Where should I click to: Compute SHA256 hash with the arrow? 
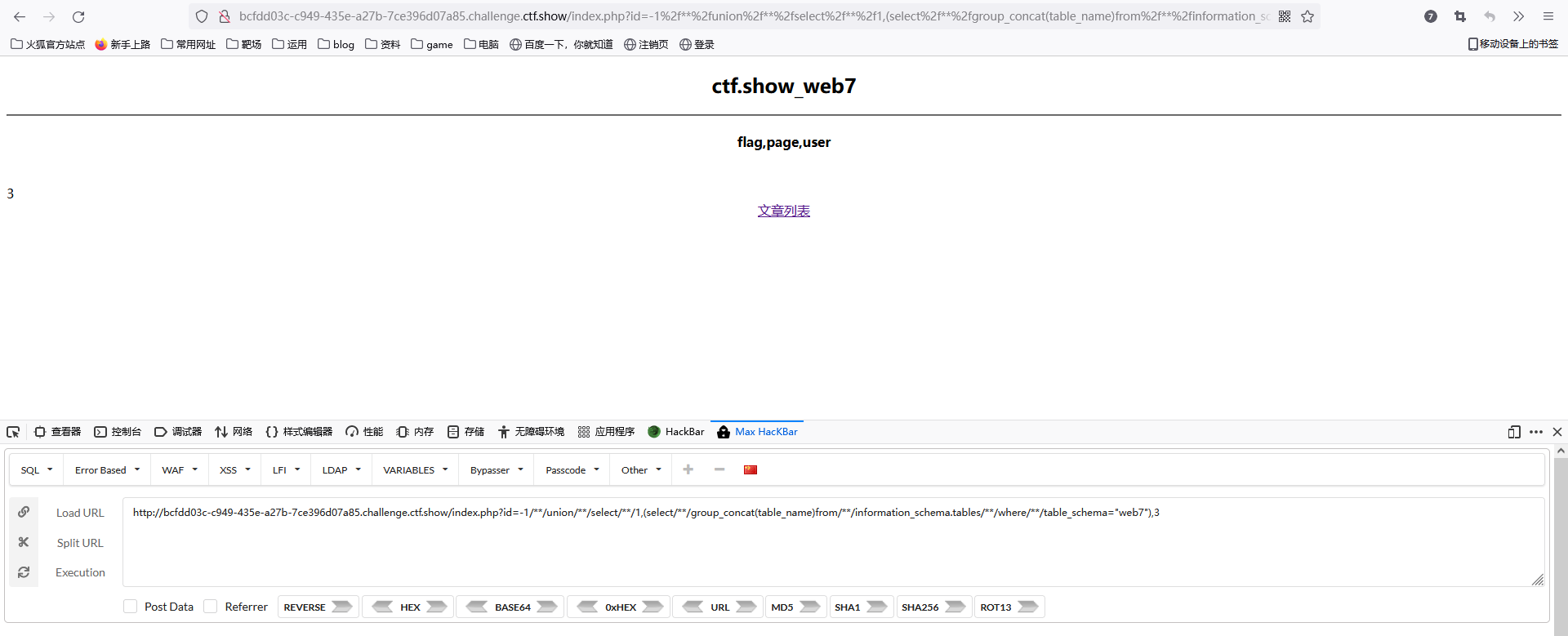click(955, 607)
